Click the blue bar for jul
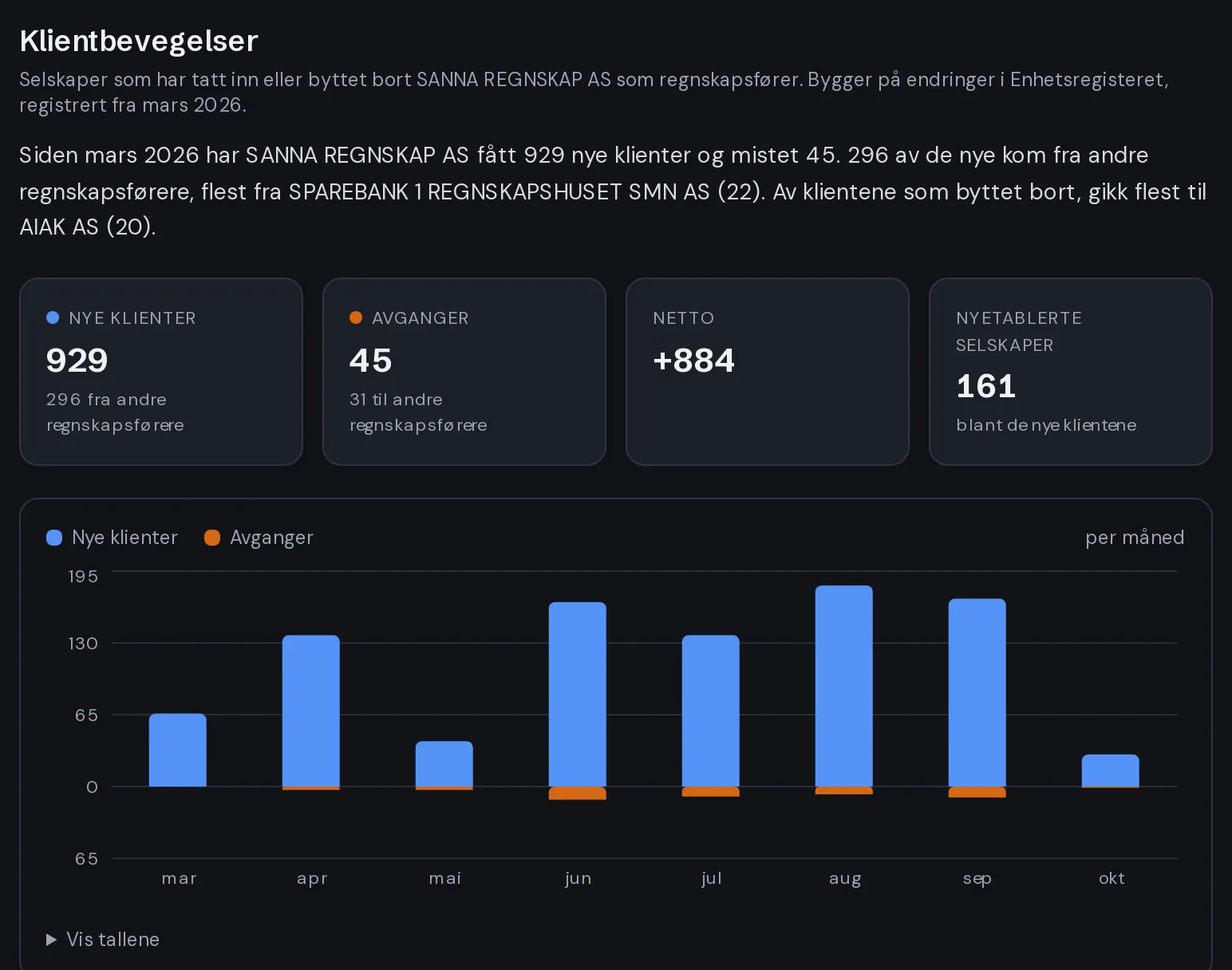Image resolution: width=1232 pixels, height=970 pixels. (x=711, y=711)
